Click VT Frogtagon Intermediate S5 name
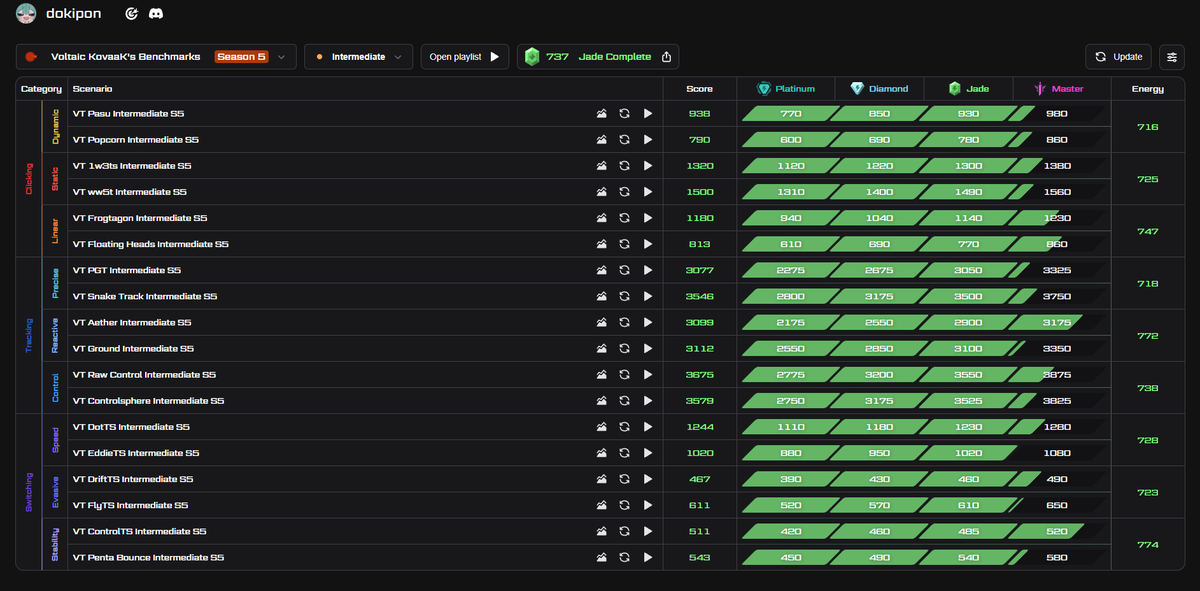This screenshot has height=591, width=1200. (140, 218)
